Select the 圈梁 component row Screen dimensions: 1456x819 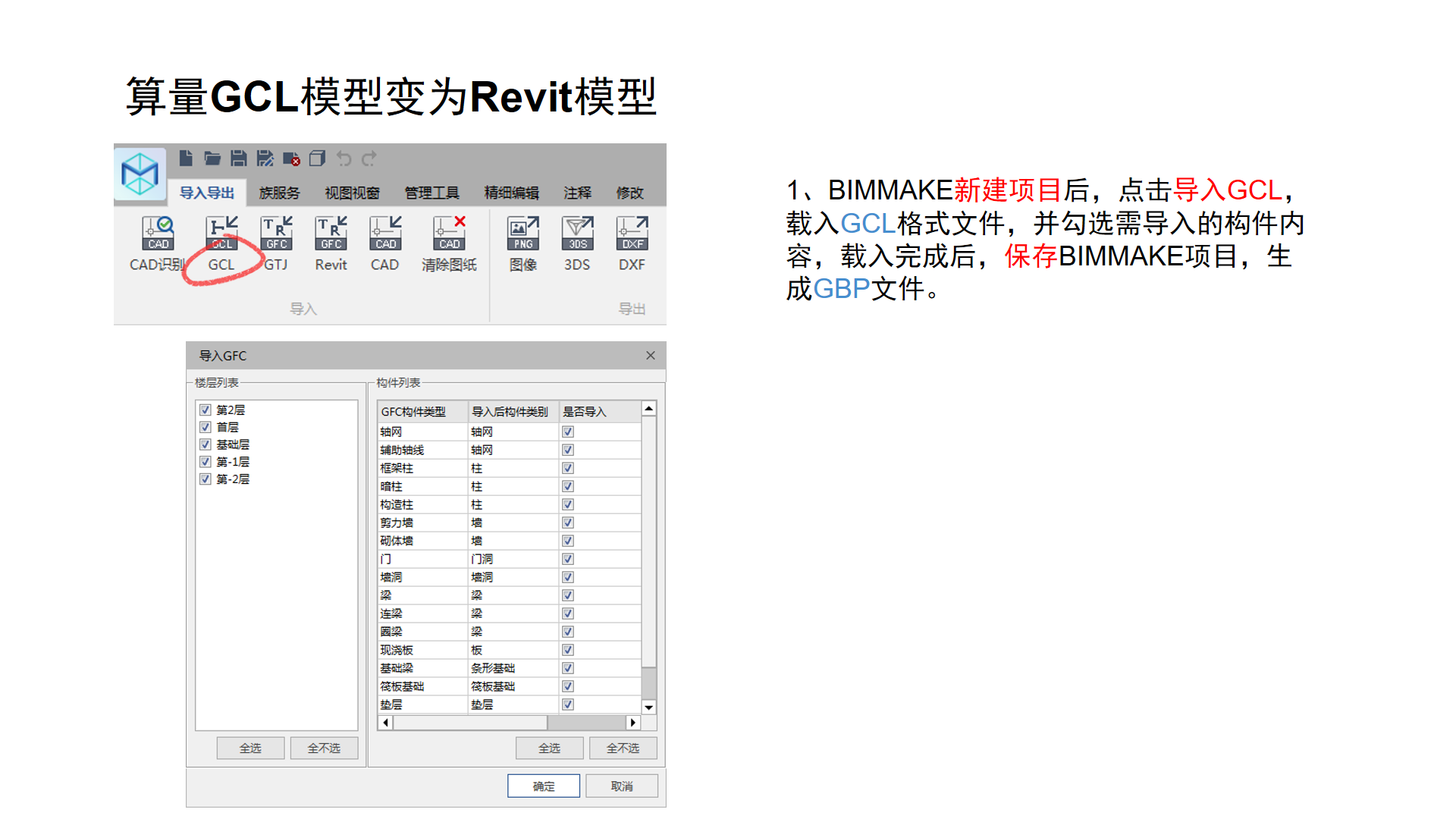[509, 632]
